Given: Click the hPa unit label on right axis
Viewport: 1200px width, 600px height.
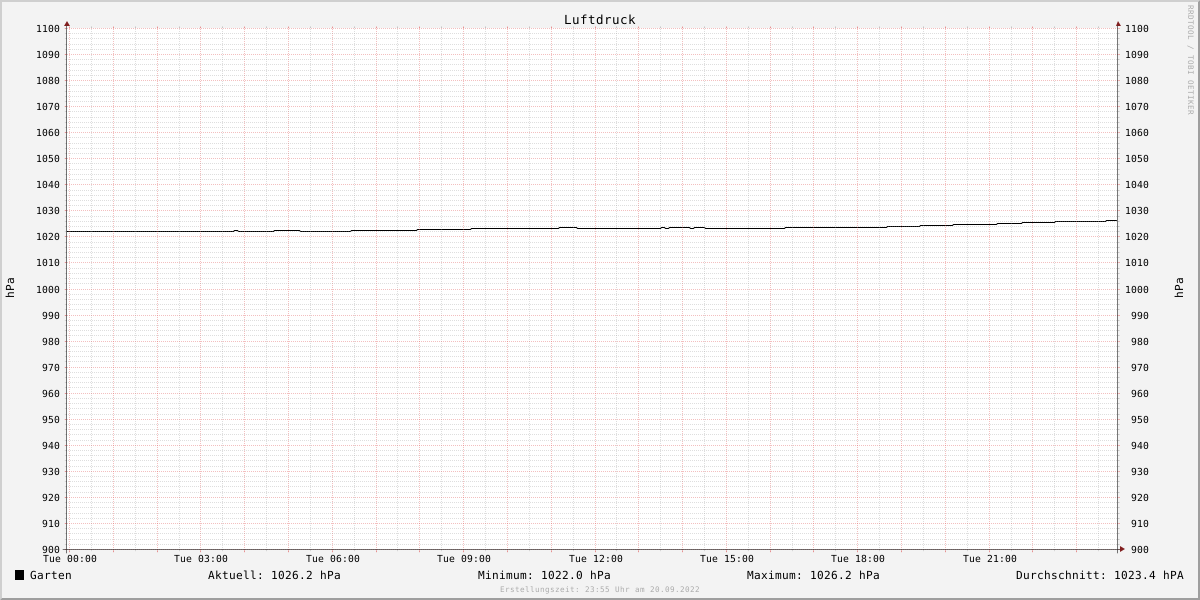Looking at the screenshot, I should [1180, 288].
